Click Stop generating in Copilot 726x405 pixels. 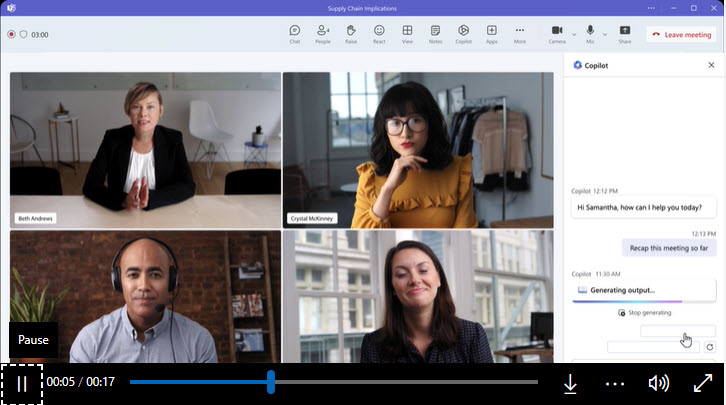(x=645, y=313)
